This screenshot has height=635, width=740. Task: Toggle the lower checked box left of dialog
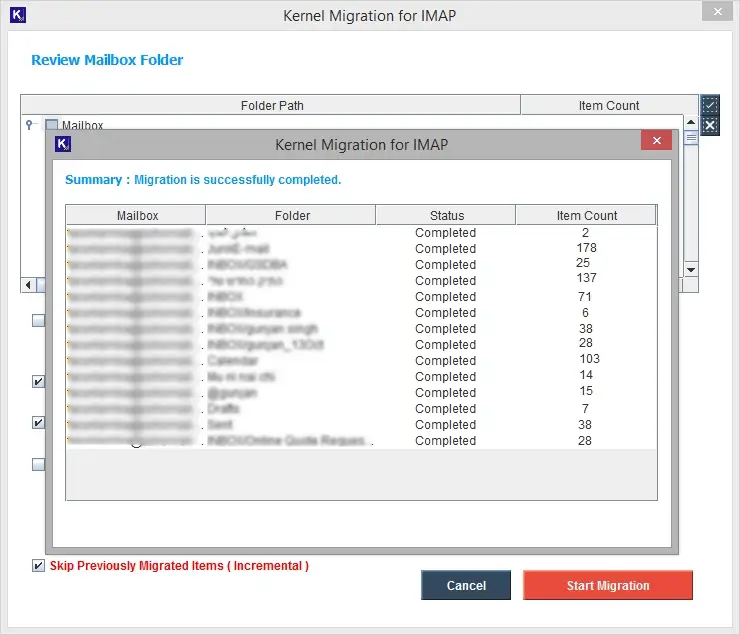click(38, 422)
